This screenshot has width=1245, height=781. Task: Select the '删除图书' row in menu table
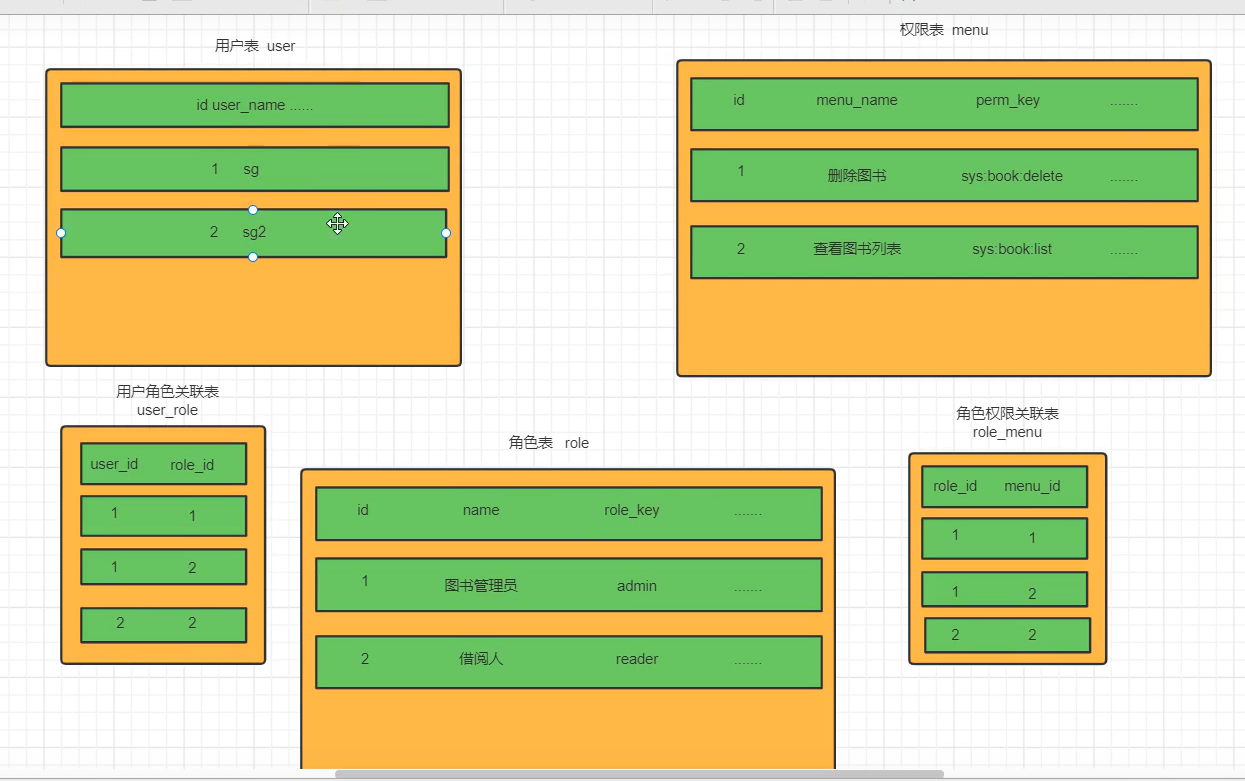pos(943,176)
